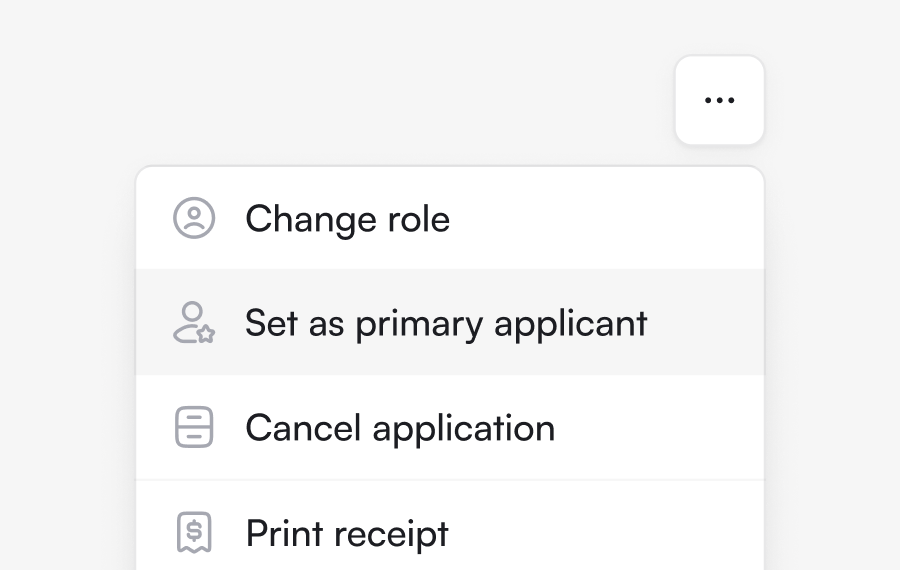Viewport: 900px width, 570px height.
Task: Click the dollar receipt icon
Action: click(x=194, y=533)
